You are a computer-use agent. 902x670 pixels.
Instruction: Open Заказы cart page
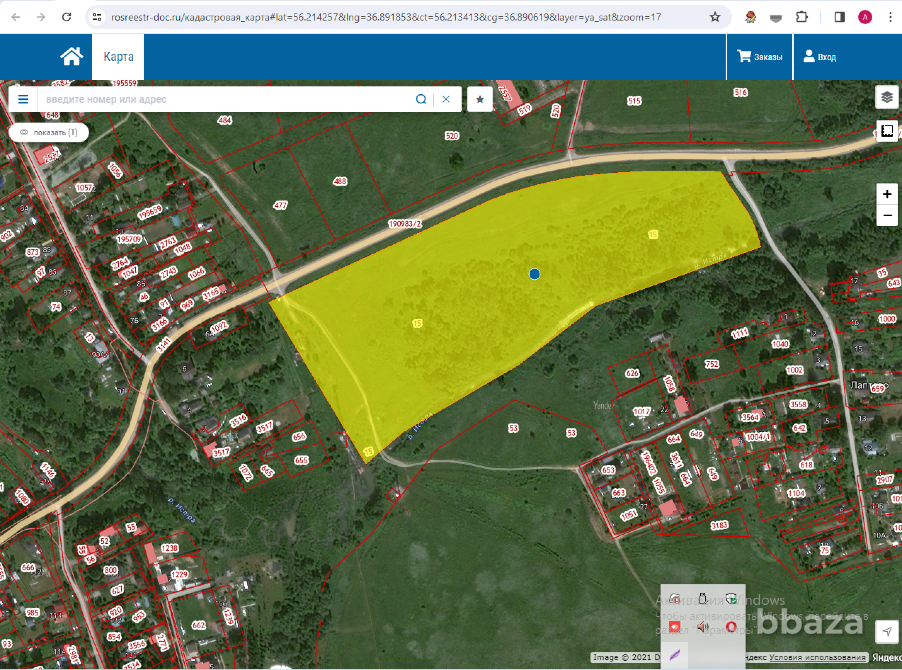760,57
